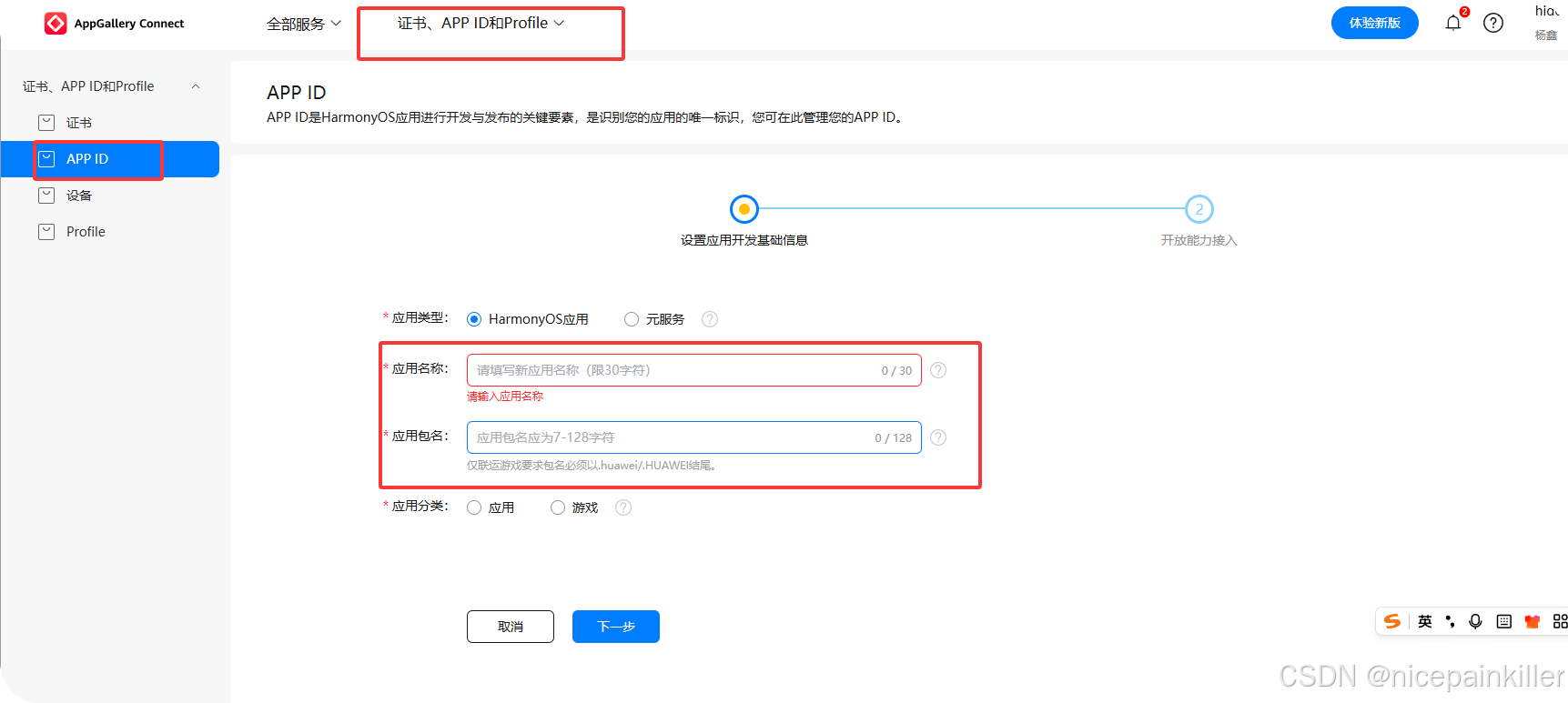The image size is (1568, 703).
Task: Select 应用 category radio button
Action: pos(474,507)
